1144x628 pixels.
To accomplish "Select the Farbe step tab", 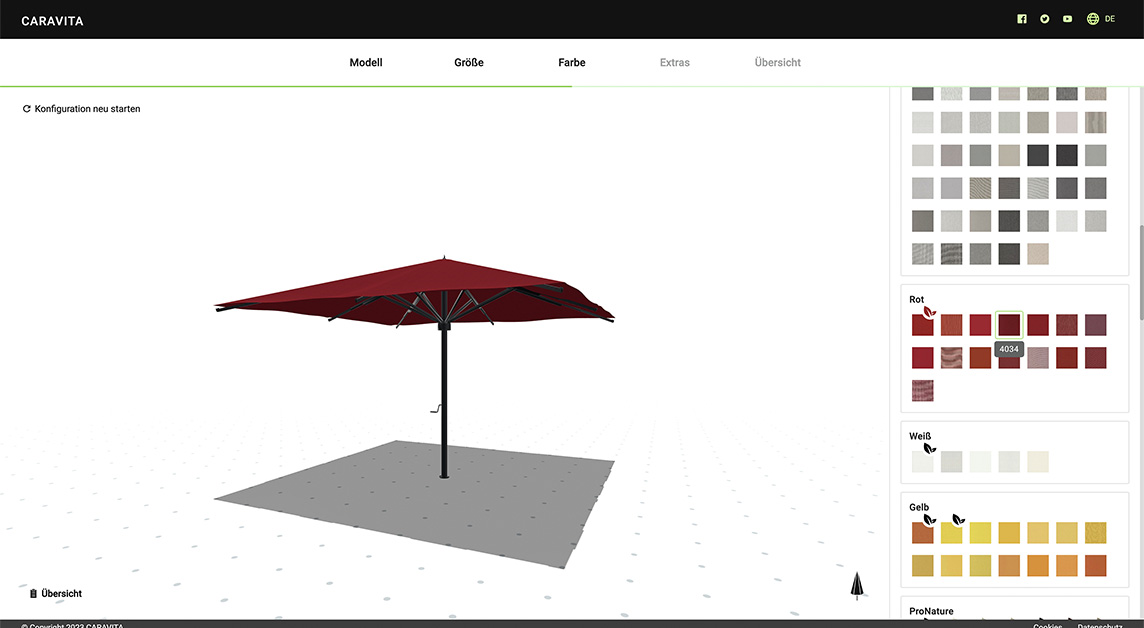I will pyautogui.click(x=572, y=63).
